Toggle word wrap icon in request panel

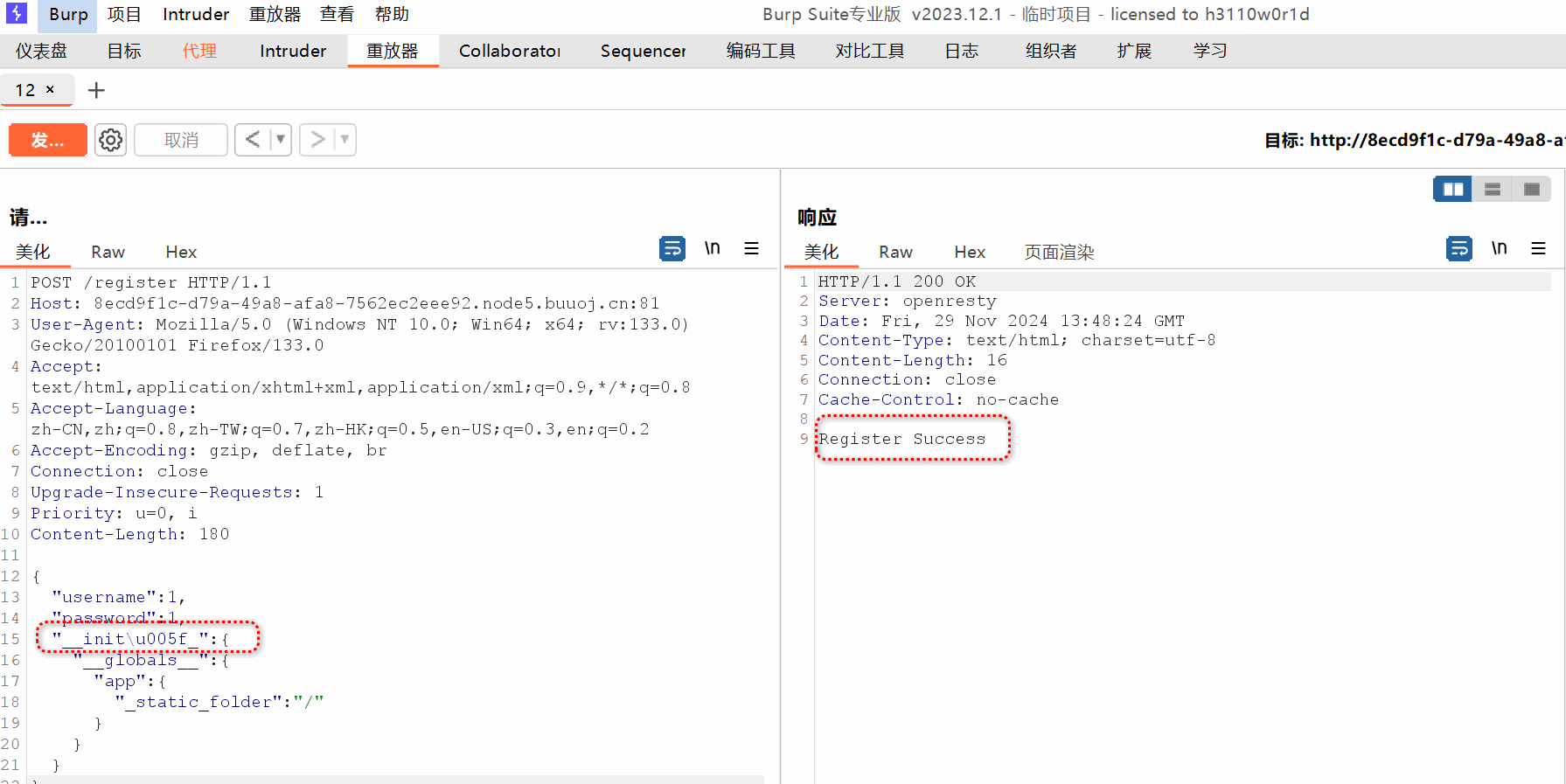(x=672, y=249)
